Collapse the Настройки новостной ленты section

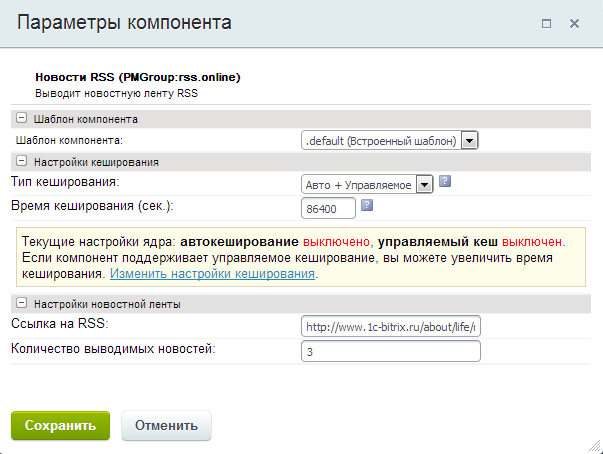pos(22,303)
